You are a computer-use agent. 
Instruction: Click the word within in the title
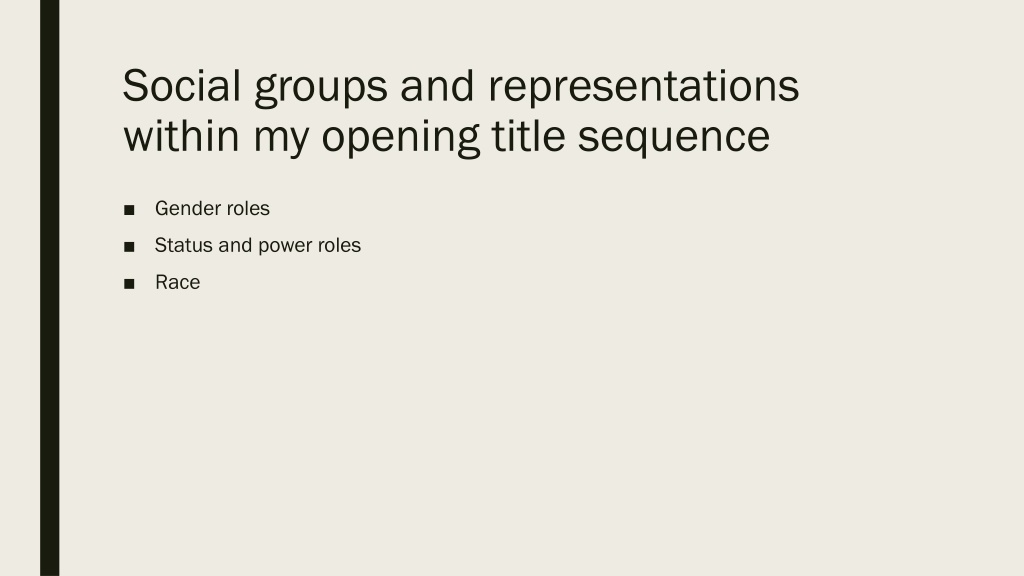pyautogui.click(x=182, y=136)
